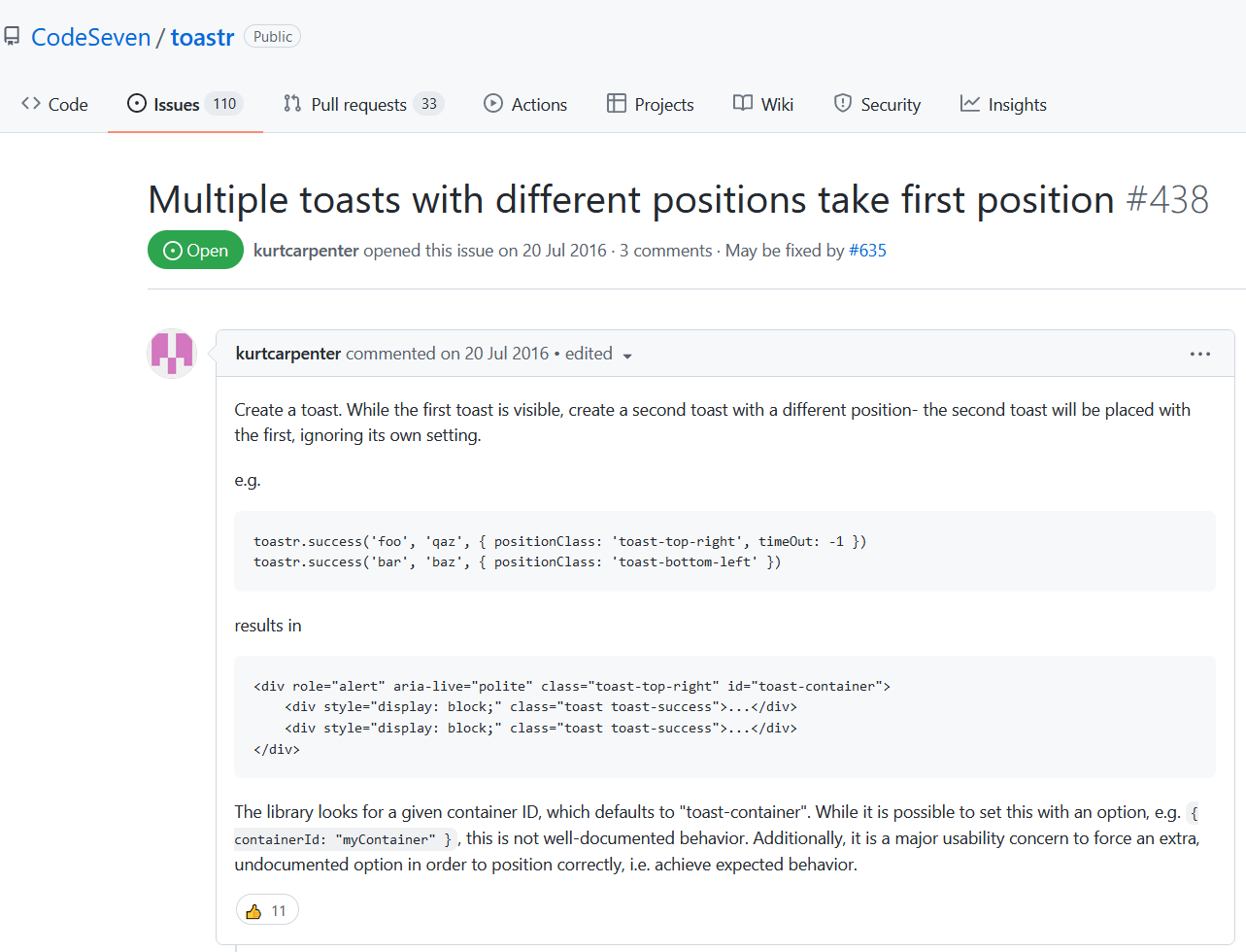The image size is (1246, 952).
Task: Toggle the thumbs-up reaction on the comment
Action: tap(254, 909)
